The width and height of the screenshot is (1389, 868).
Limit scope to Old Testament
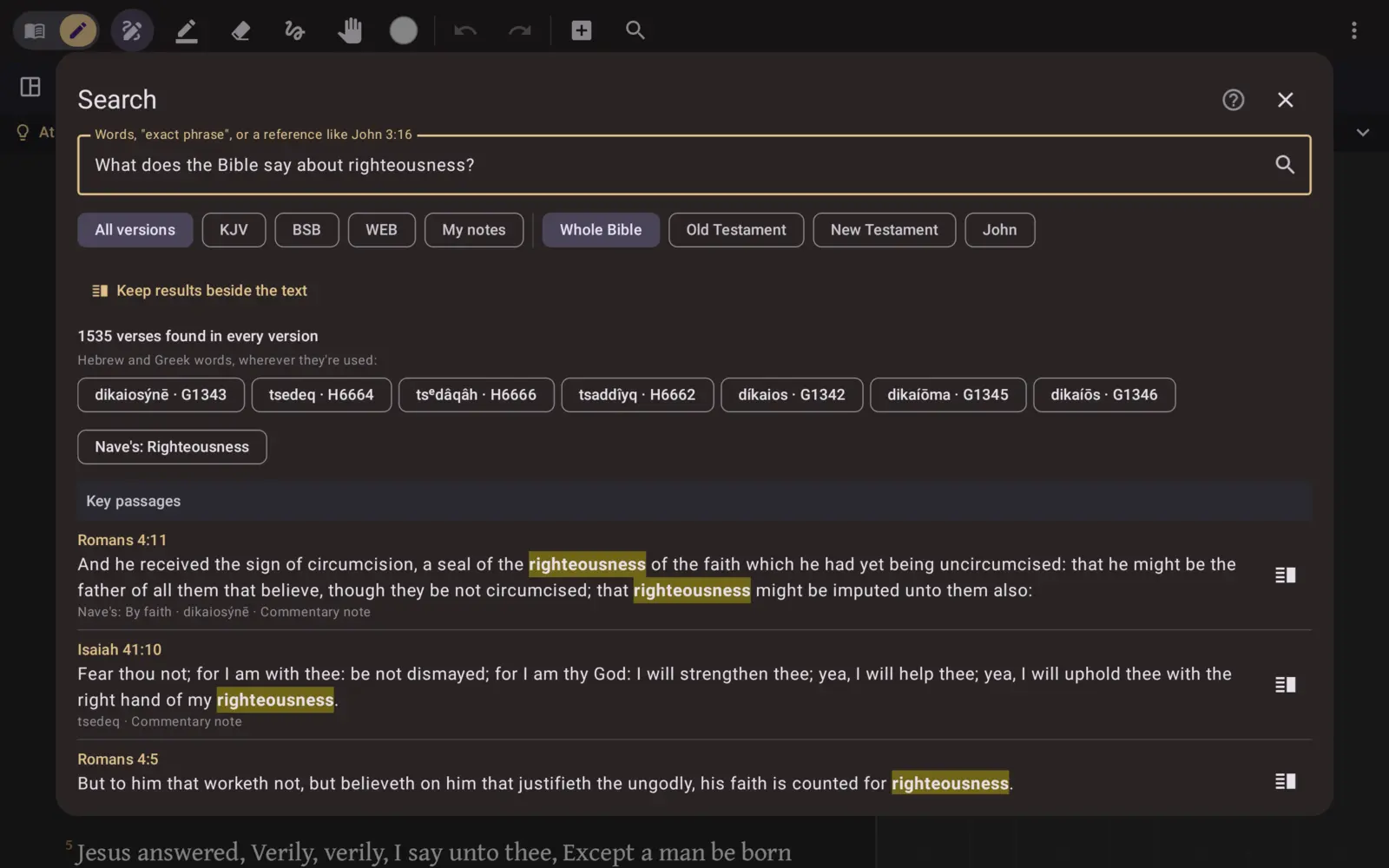736,230
